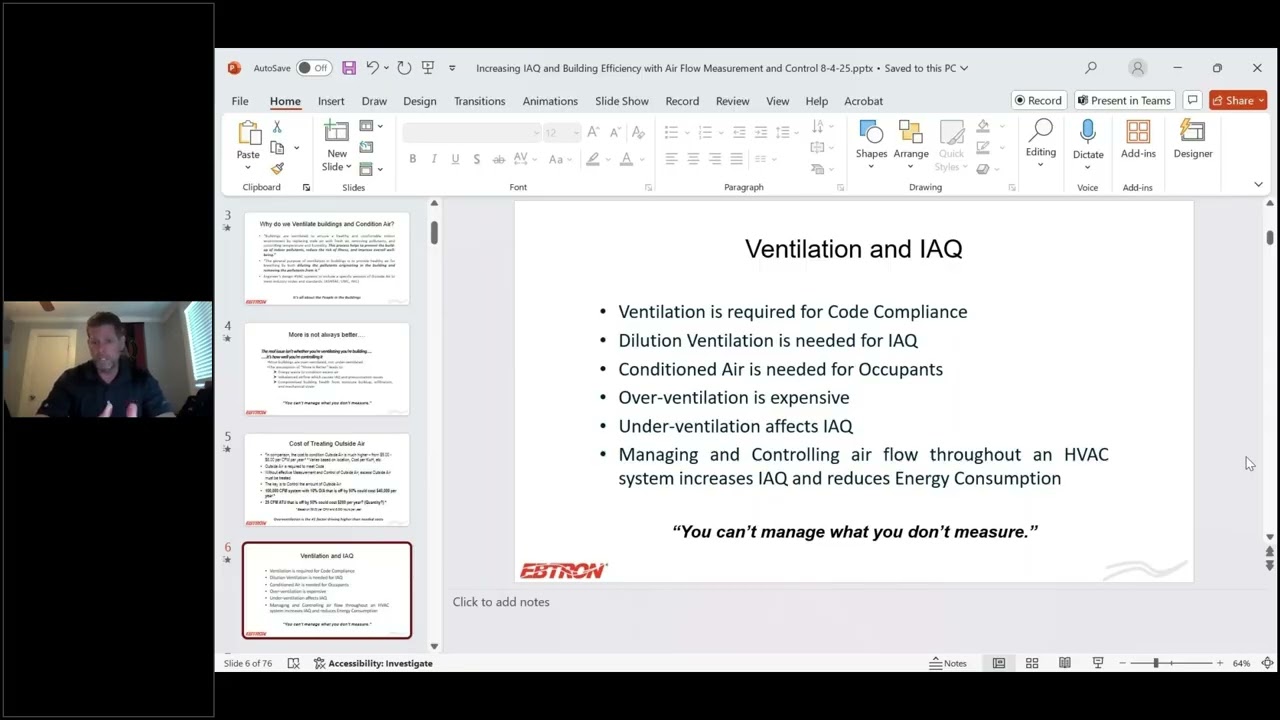Collapse the ribbon with chevron arrow
The width and height of the screenshot is (1280, 720).
coord(1258,185)
